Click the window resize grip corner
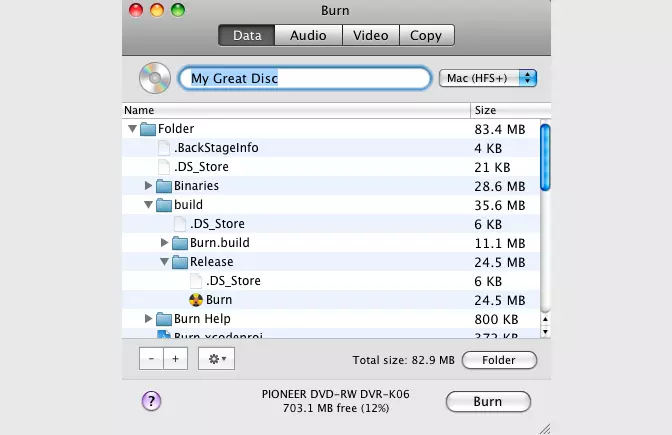 tap(545, 429)
